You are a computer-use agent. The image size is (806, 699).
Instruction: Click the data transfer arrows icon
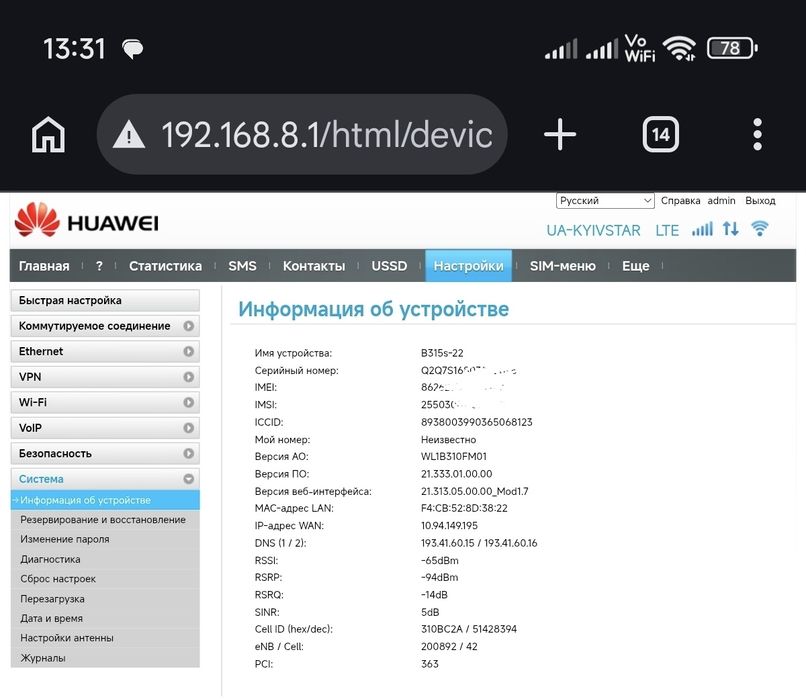(x=730, y=229)
